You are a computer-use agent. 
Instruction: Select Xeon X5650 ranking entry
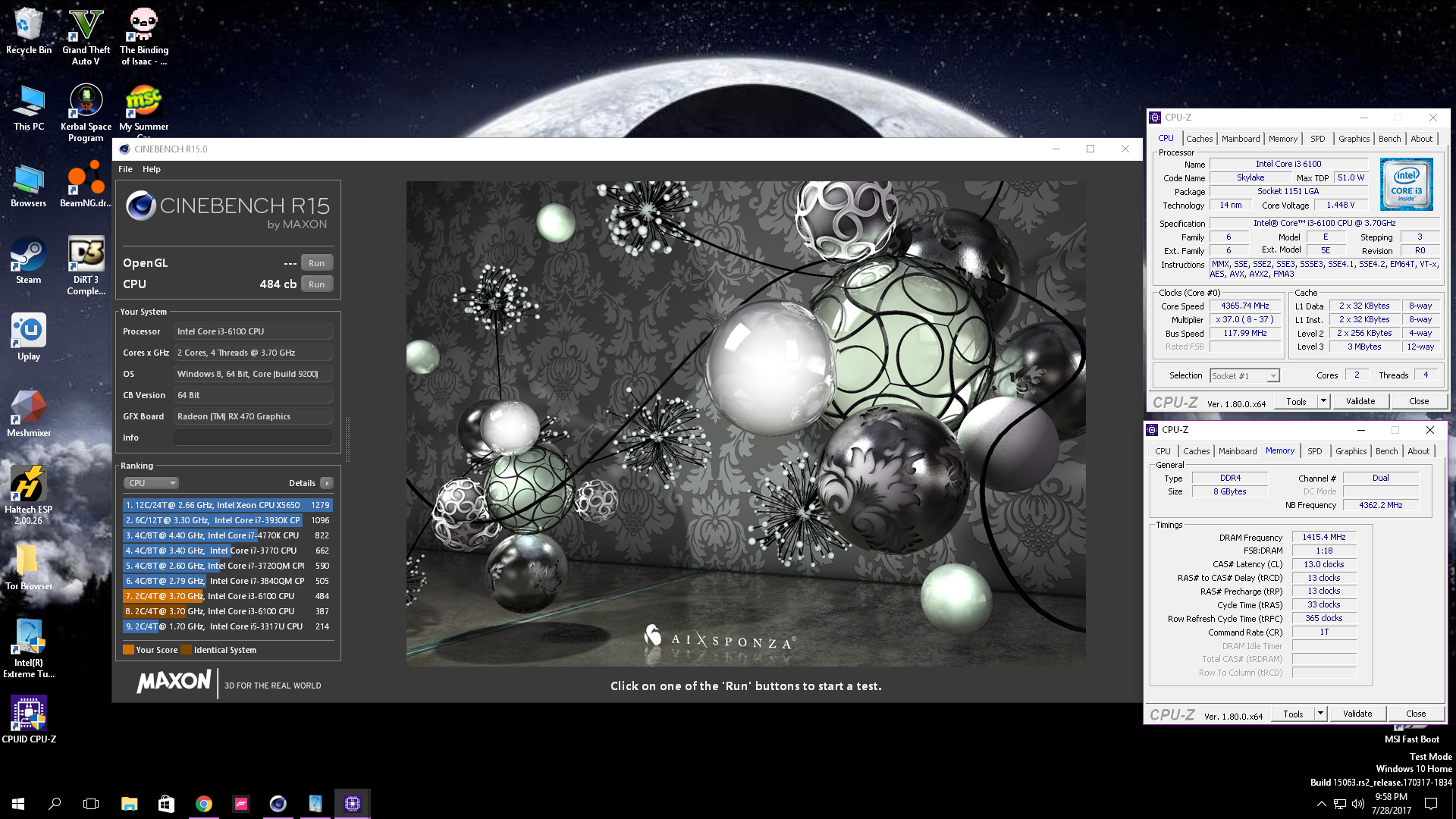(227, 505)
